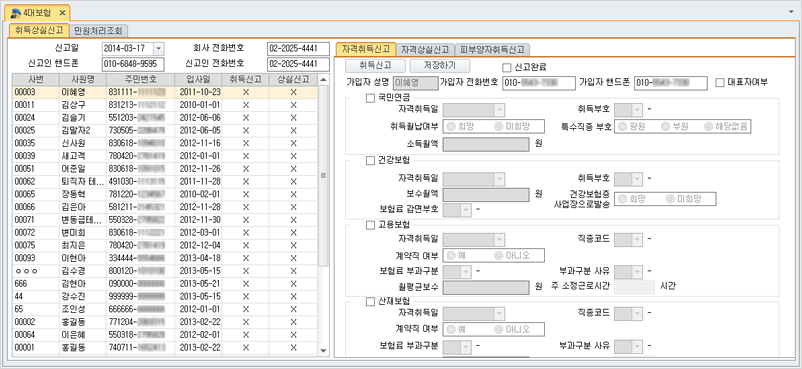Image resolution: width=802 pixels, height=369 pixels.
Task: Check the 신고완료 checkbox
Action: 506,67
